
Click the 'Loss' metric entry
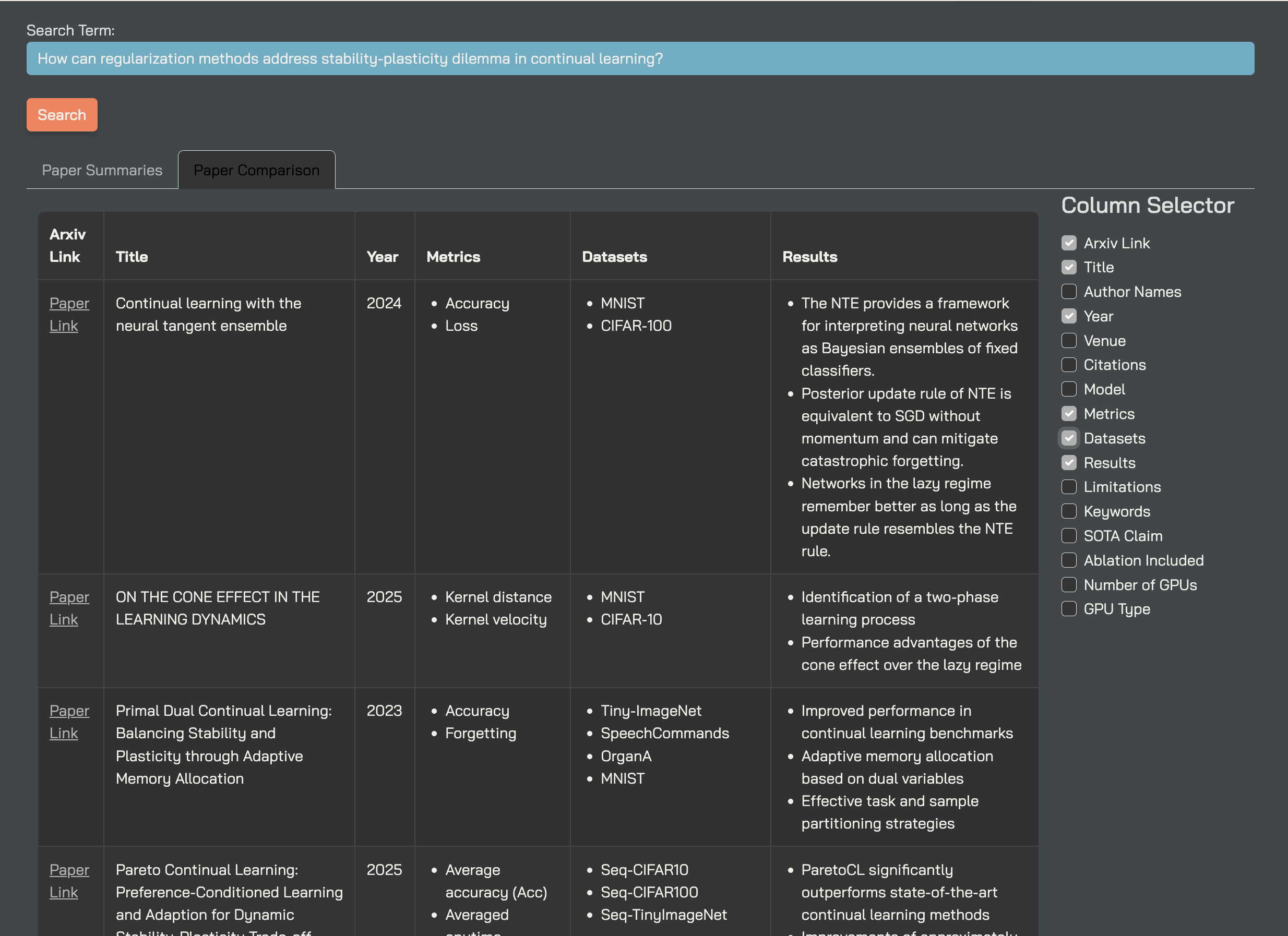(461, 326)
